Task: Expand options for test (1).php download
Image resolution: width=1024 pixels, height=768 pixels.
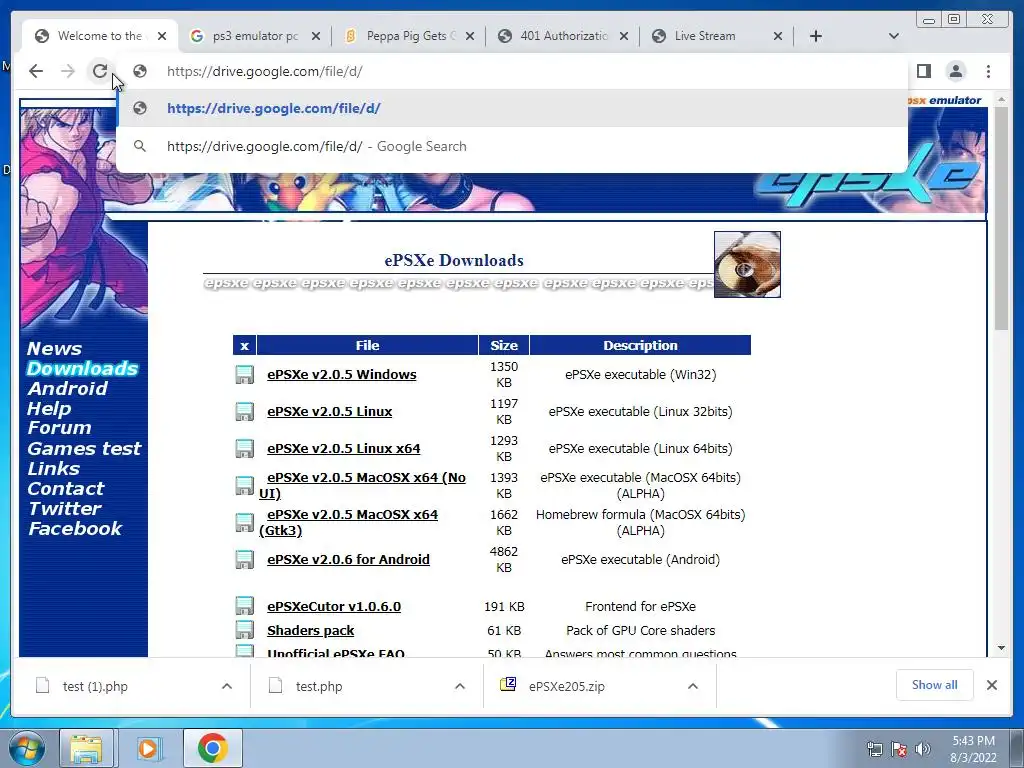Action: [227, 686]
